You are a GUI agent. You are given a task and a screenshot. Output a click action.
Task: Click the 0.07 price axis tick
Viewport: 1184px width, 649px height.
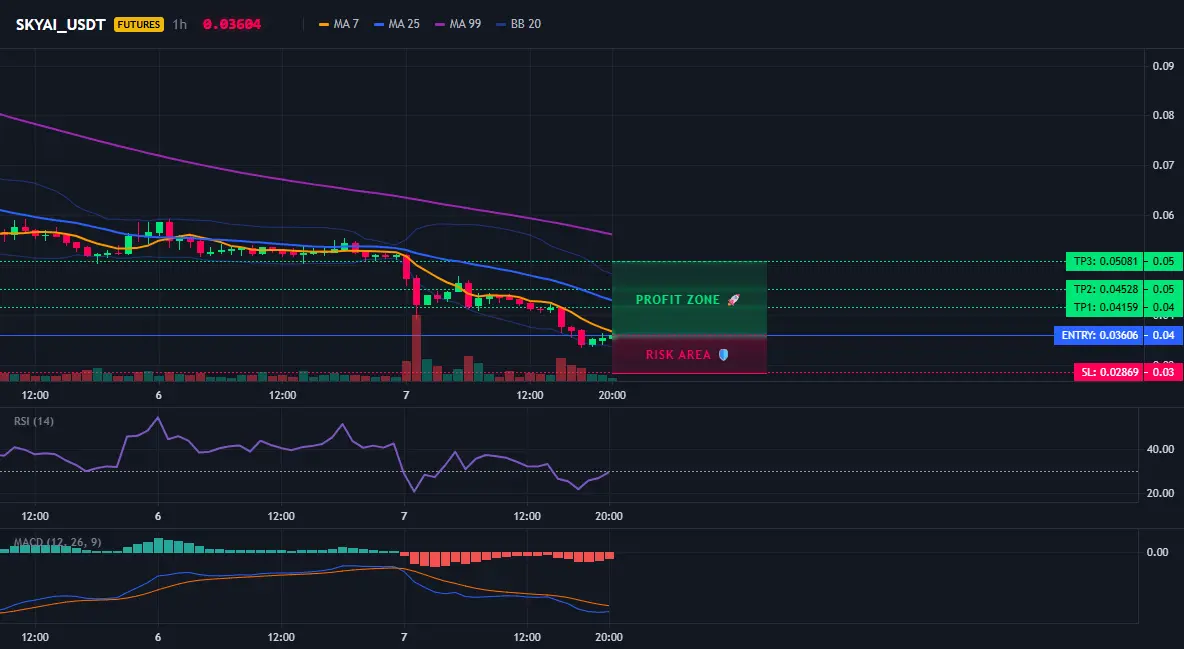pos(1163,165)
